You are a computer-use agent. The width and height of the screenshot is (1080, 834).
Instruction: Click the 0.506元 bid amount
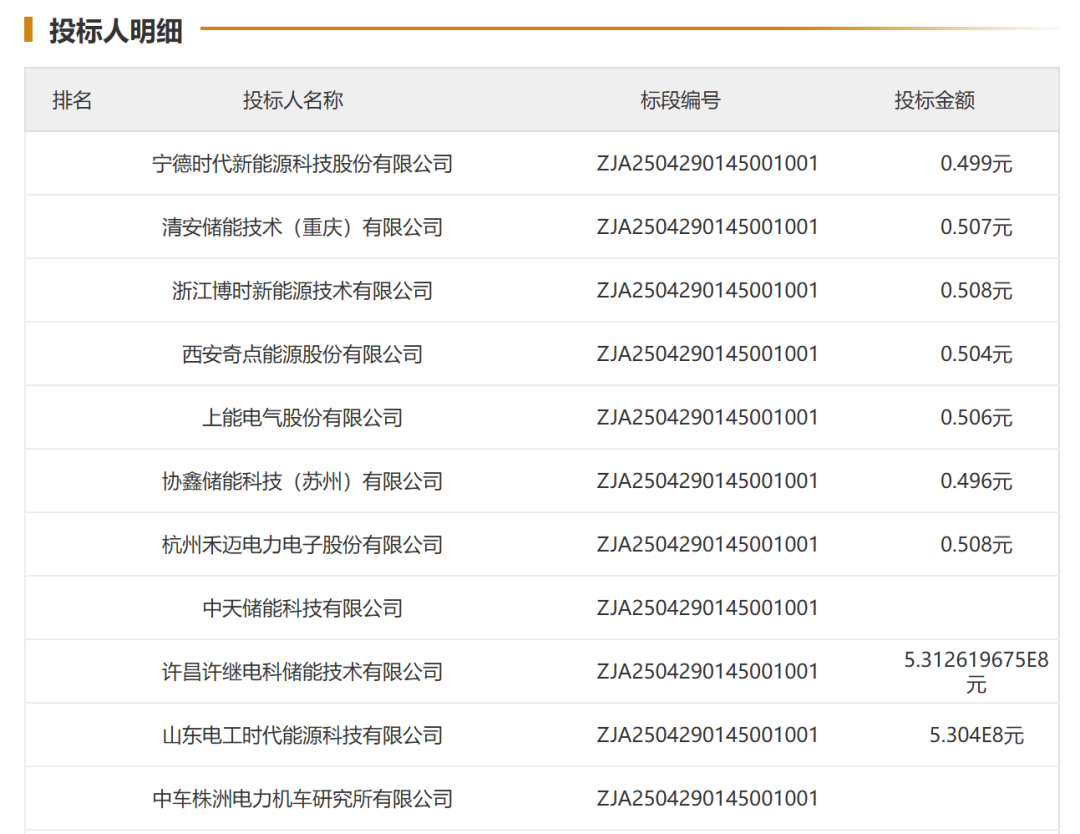point(976,417)
